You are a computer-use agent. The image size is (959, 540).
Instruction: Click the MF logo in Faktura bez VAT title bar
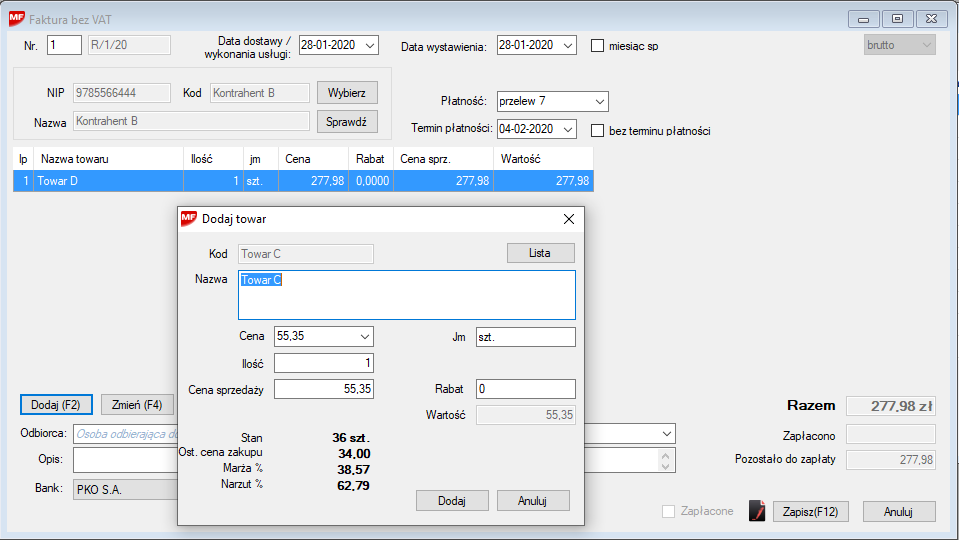point(17,18)
